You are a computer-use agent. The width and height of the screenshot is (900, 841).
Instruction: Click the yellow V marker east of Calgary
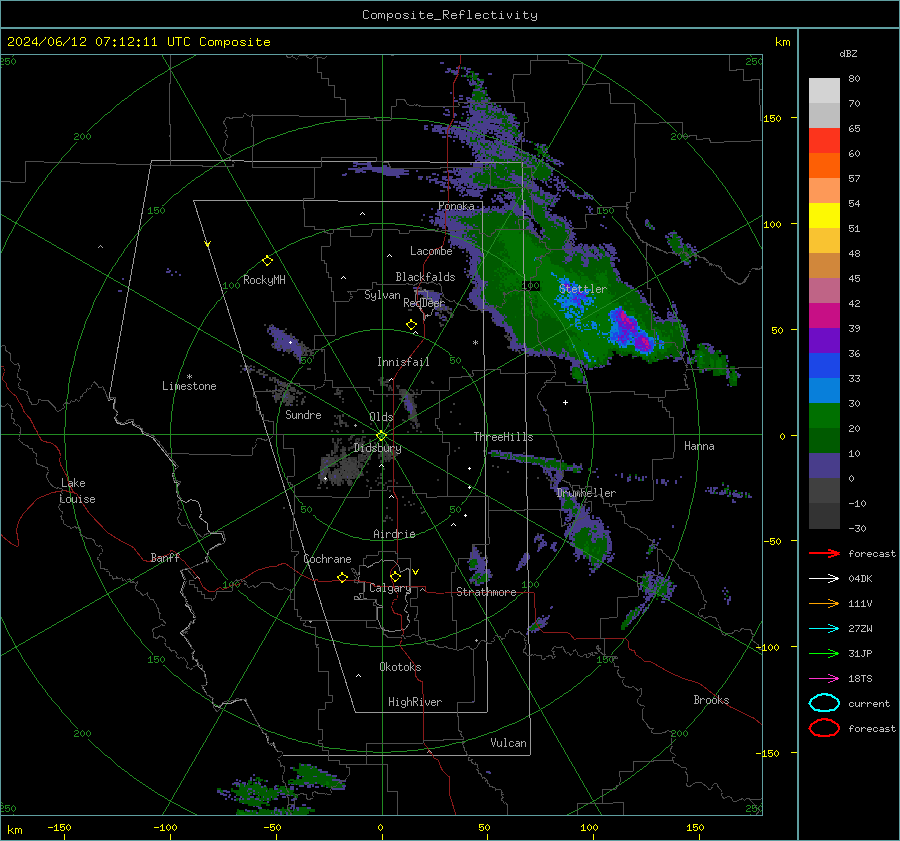416,572
